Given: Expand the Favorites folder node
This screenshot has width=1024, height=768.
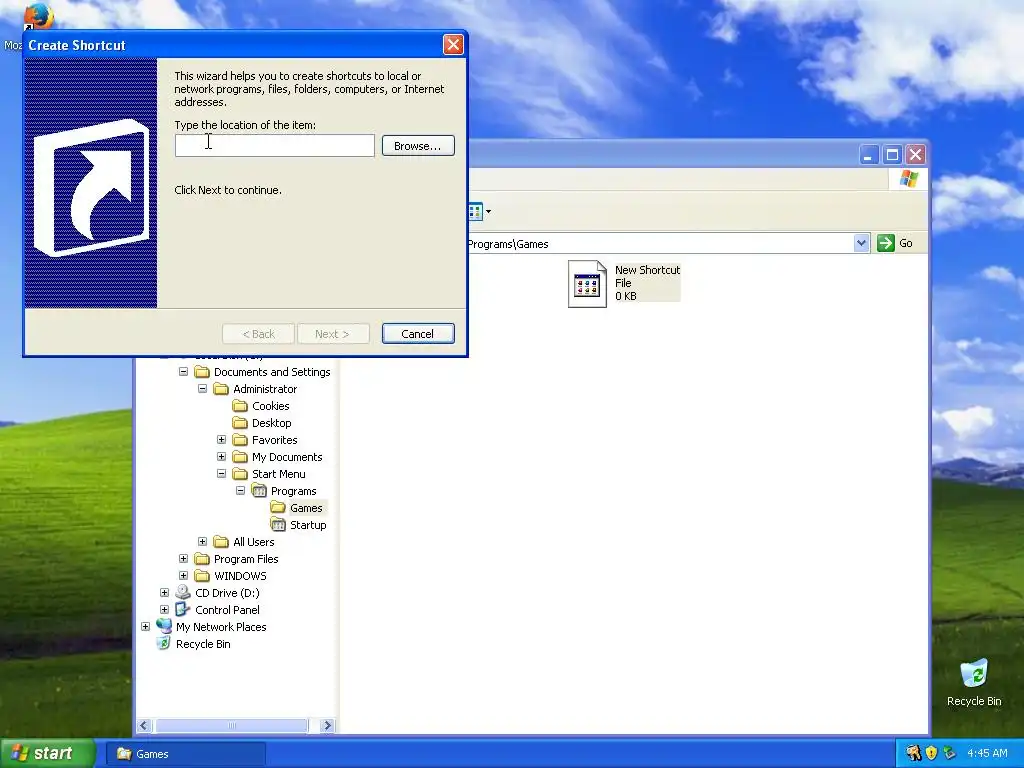Looking at the screenshot, I should point(221,440).
